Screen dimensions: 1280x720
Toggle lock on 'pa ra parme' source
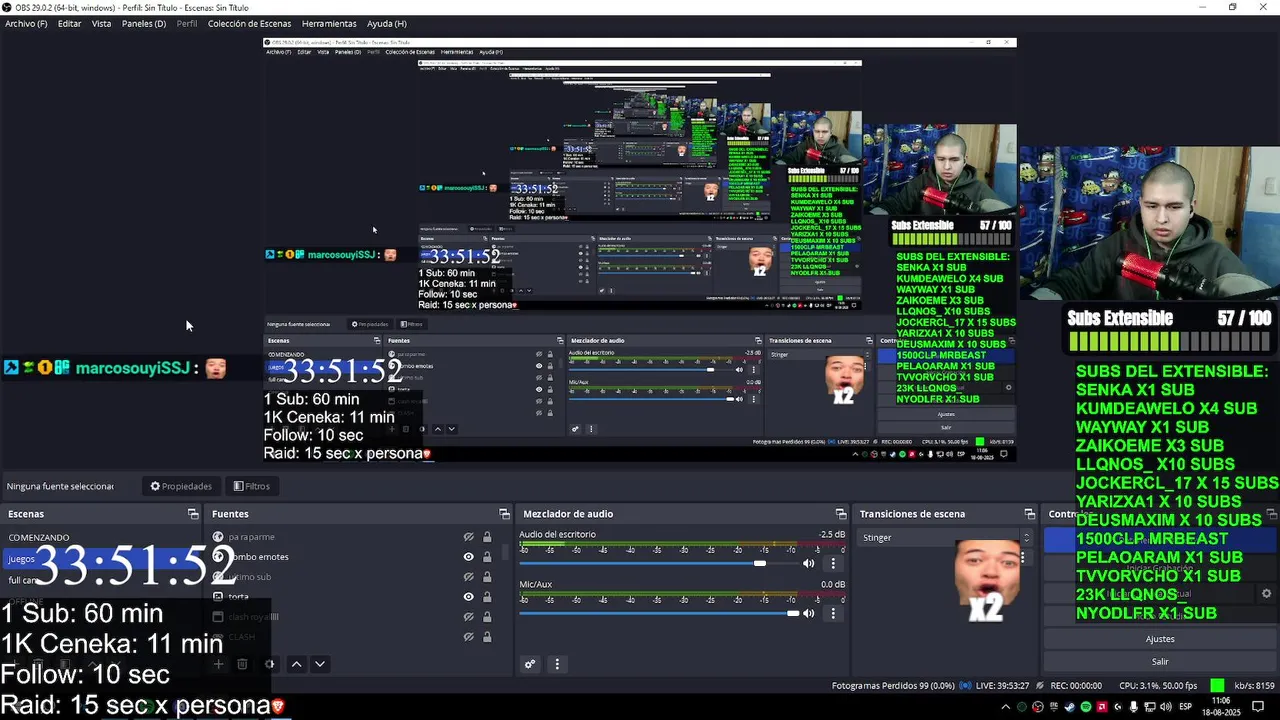(487, 537)
